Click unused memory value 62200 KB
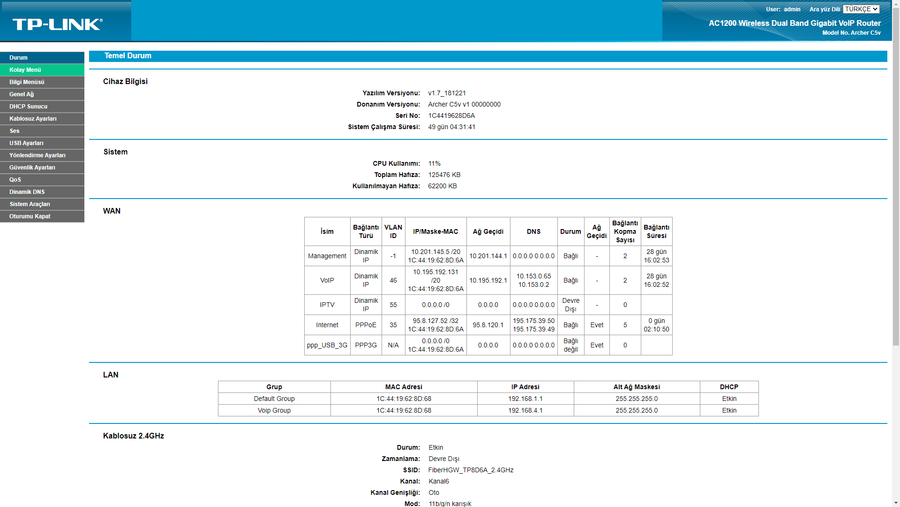Image resolution: width=900 pixels, height=507 pixels. pos(442,186)
